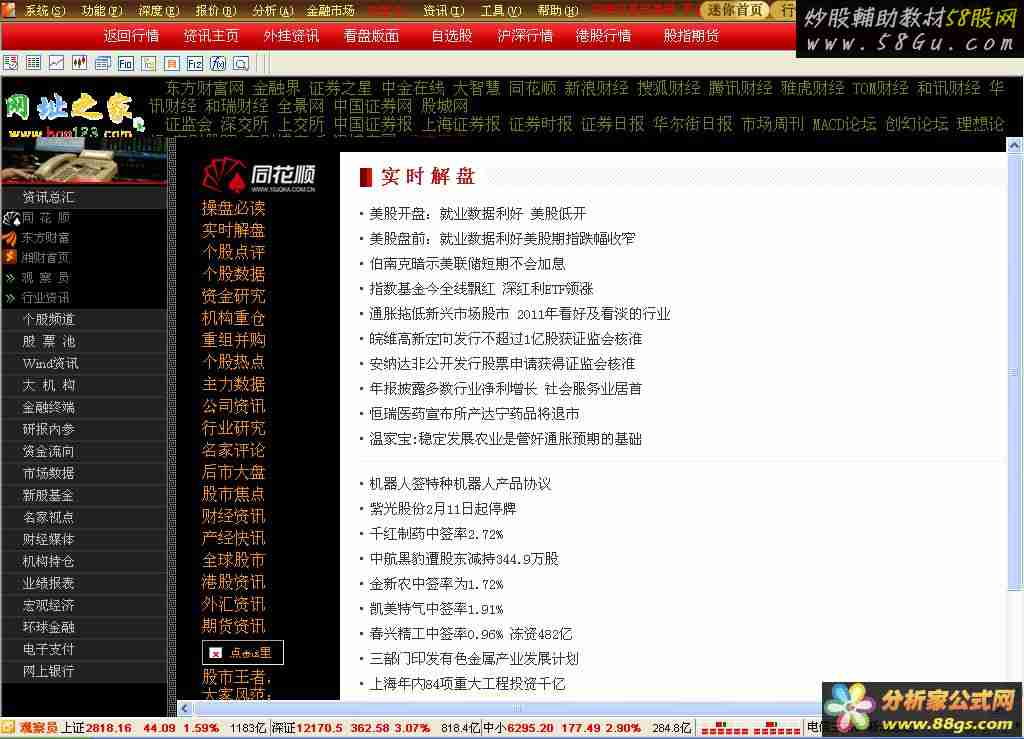Click the 同花顺 logo above the channel list
This screenshot has height=739, width=1024.
point(259,175)
